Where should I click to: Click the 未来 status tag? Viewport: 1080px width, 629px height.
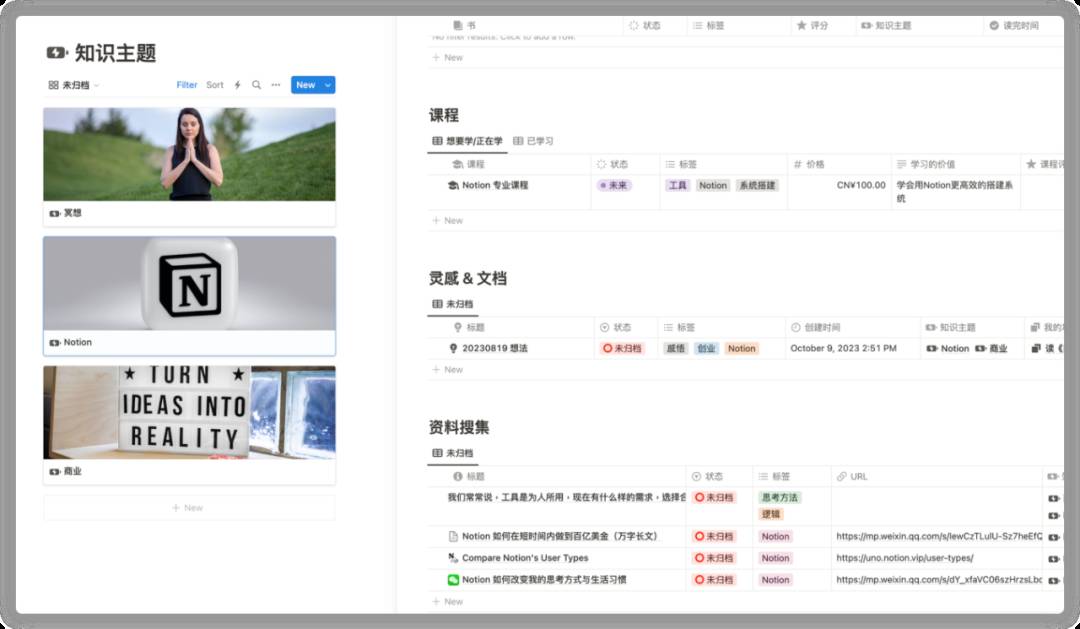(x=614, y=185)
